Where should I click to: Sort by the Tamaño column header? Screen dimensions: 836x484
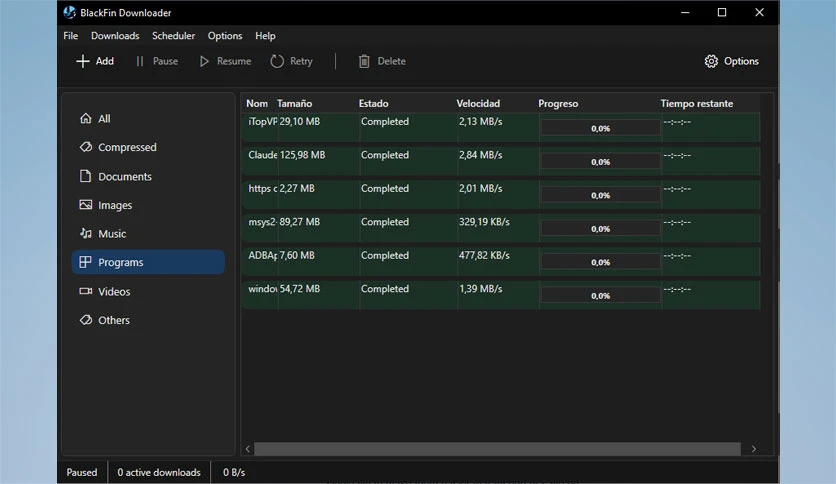coord(294,103)
